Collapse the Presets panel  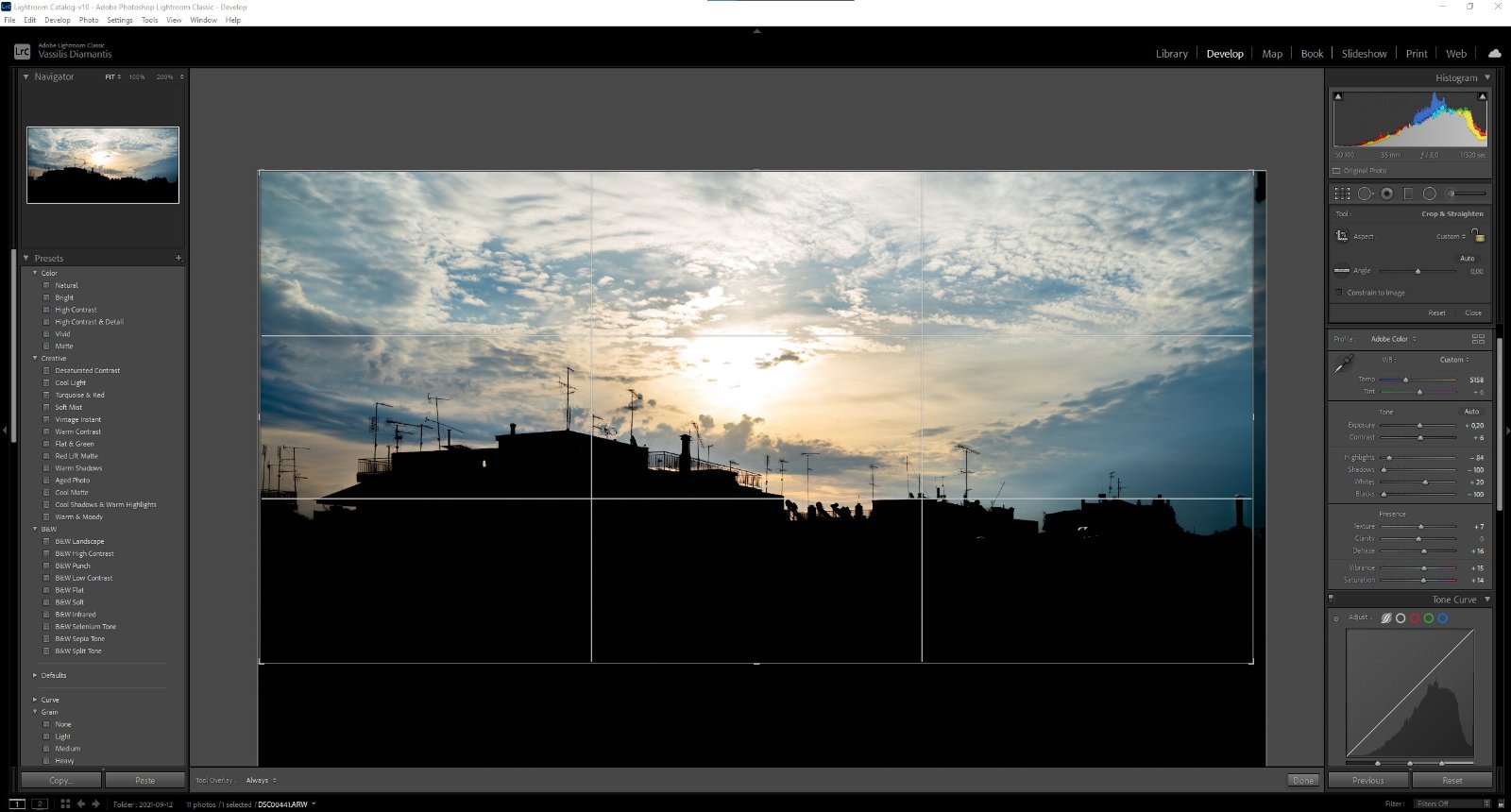coord(25,258)
